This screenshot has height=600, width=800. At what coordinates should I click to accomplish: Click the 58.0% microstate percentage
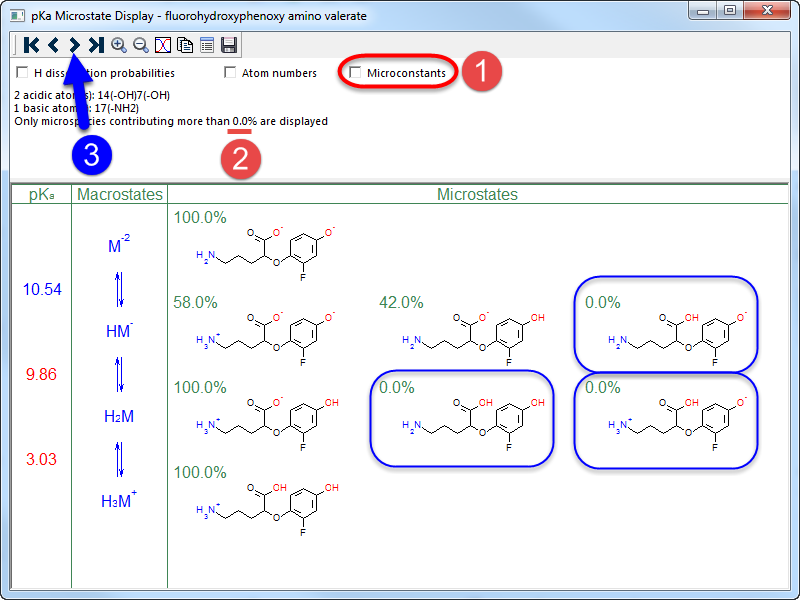point(195,303)
